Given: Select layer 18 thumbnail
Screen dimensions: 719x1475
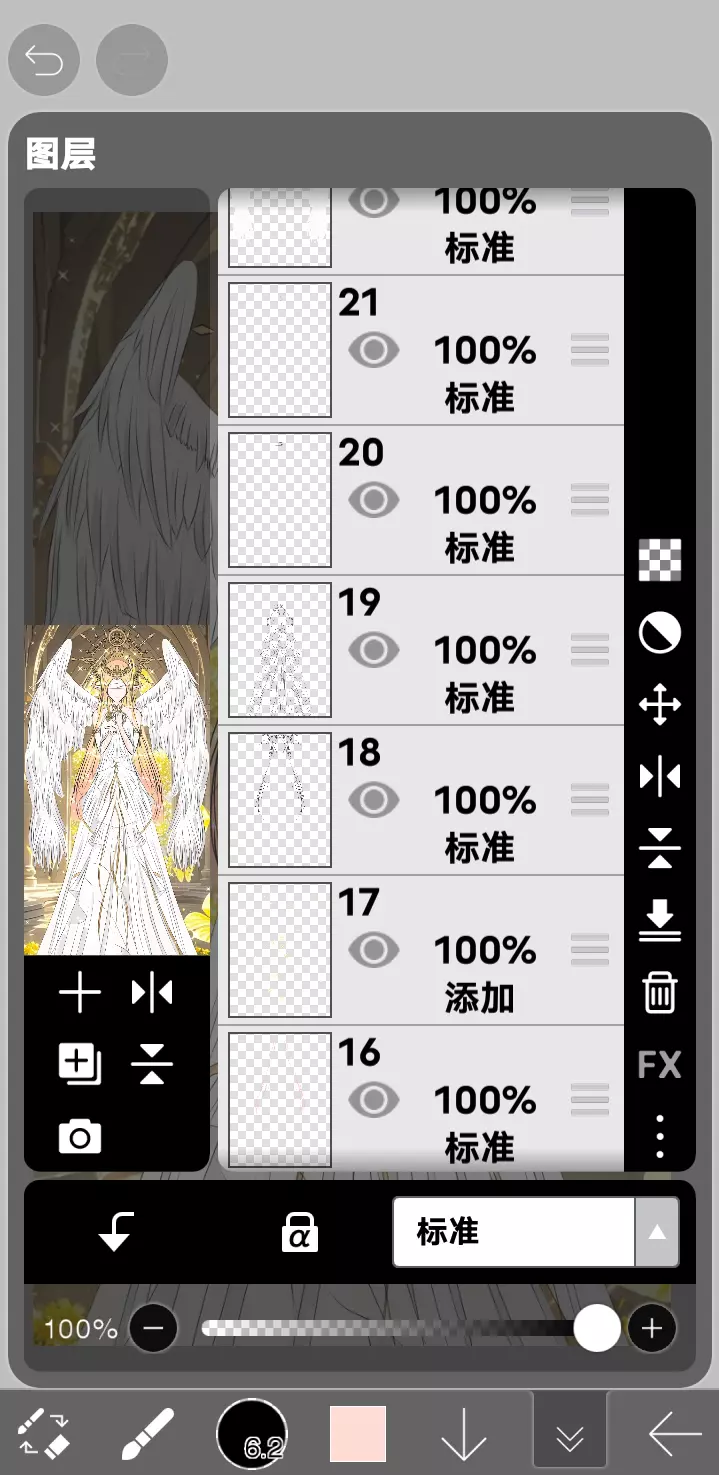Looking at the screenshot, I should pos(280,800).
